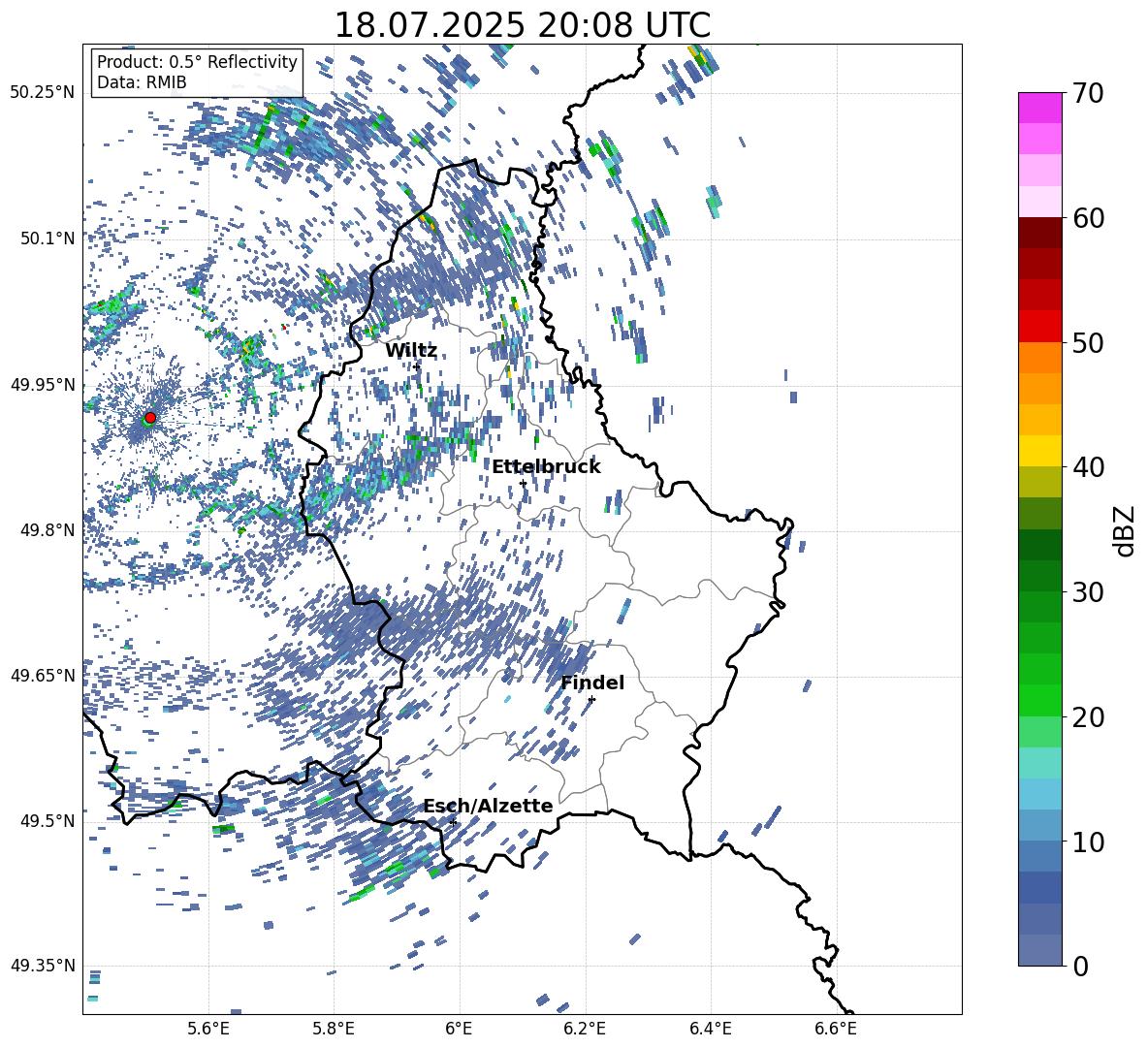The width and height of the screenshot is (1148, 1048).
Task: Click the colorbar 0 tick label
Action: tap(1081, 966)
